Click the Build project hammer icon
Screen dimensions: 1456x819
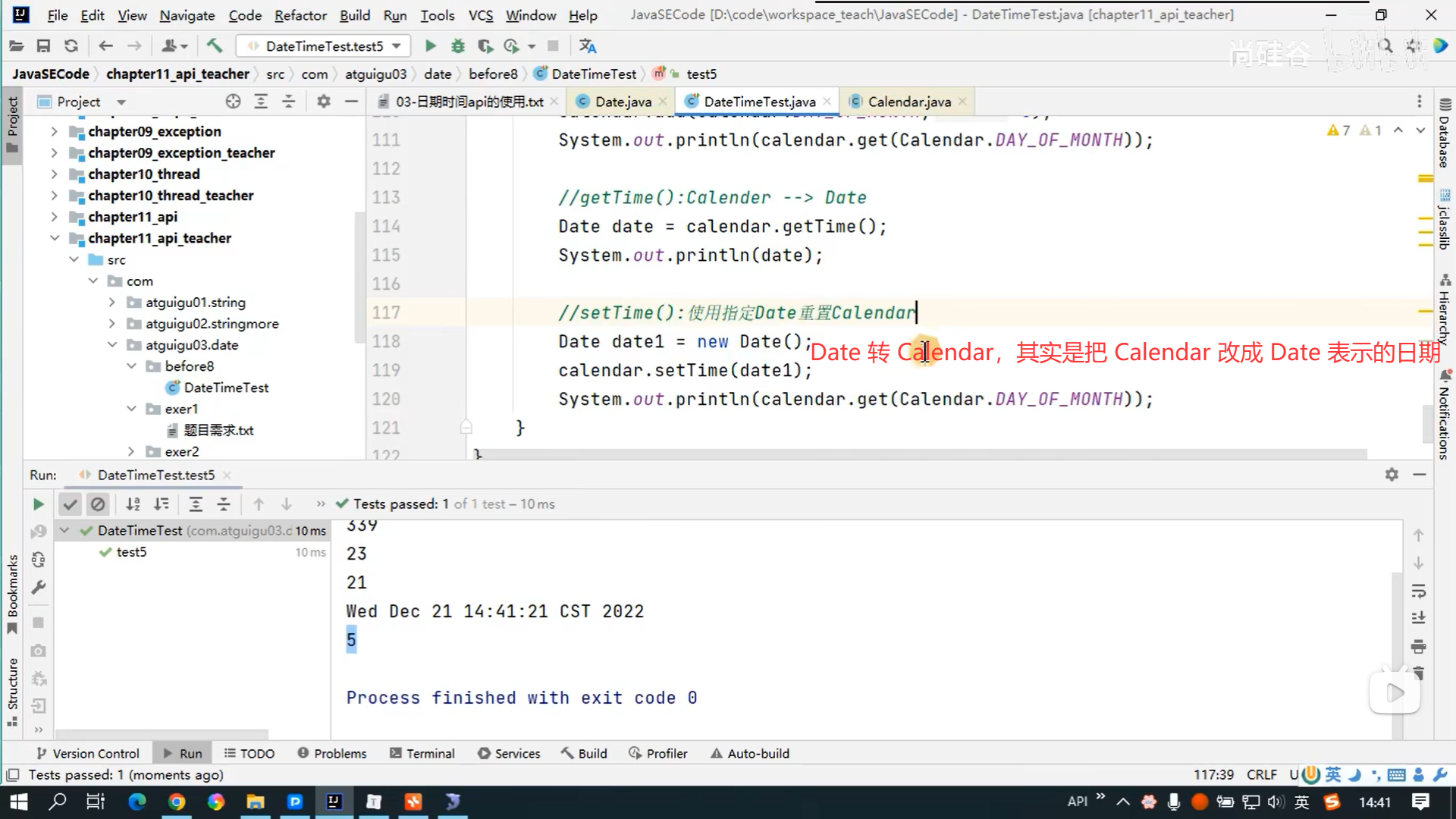(x=215, y=46)
